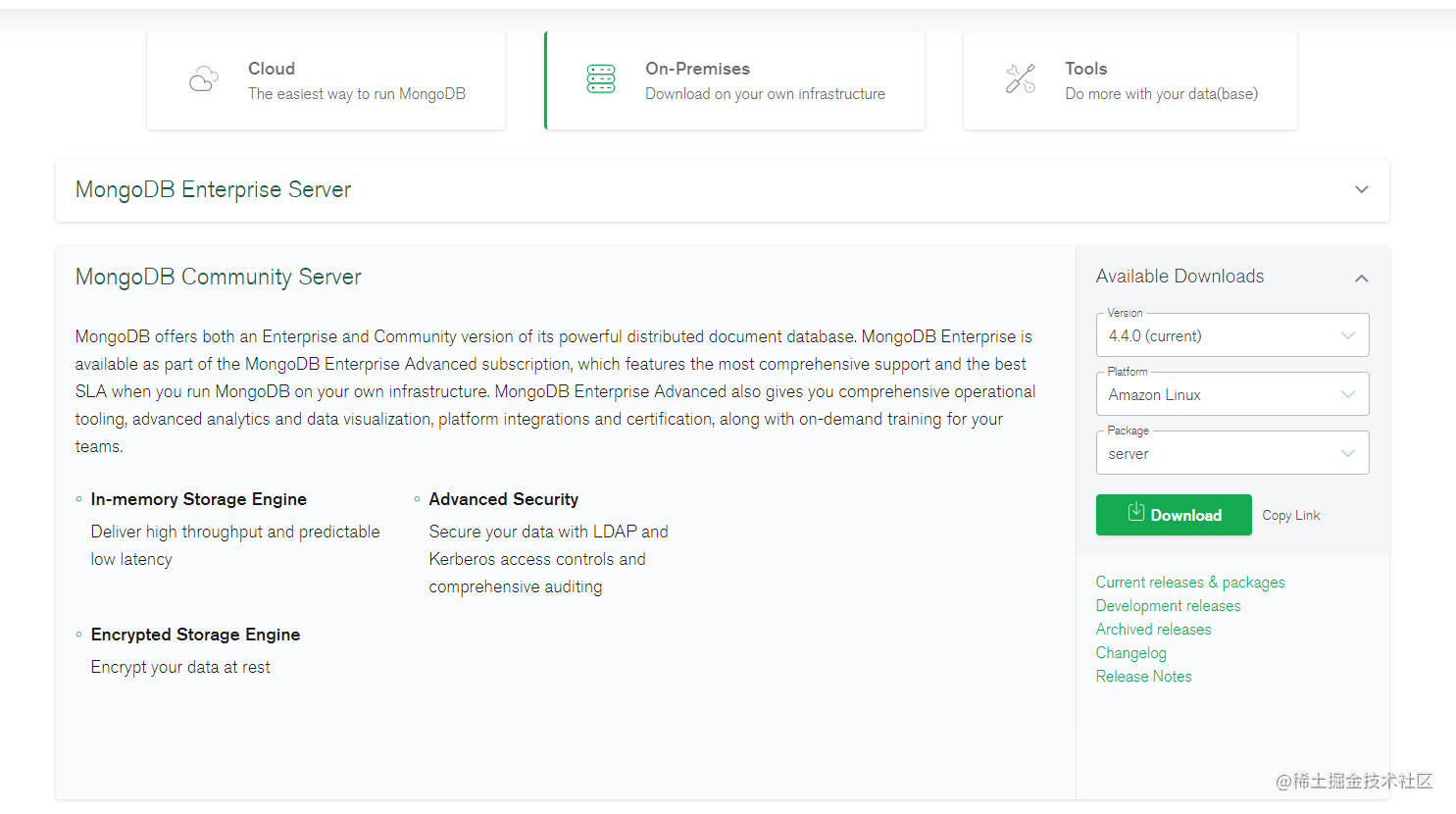Open the Archived releases link
The height and width of the screenshot is (814, 1456).
tap(1154, 630)
